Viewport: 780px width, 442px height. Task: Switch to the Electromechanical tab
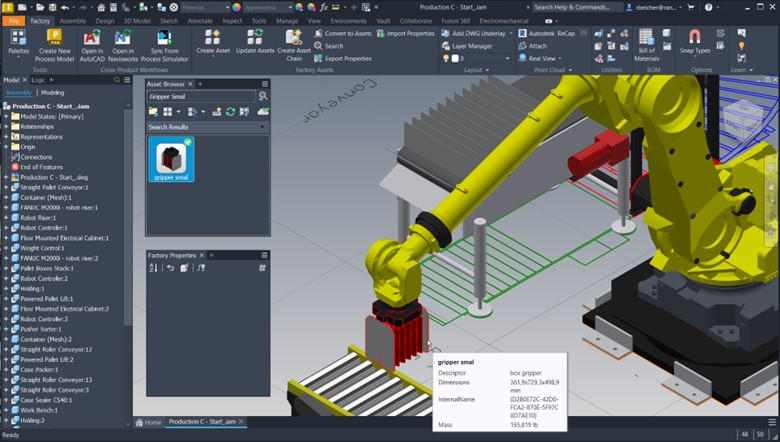pyautogui.click(x=506, y=21)
